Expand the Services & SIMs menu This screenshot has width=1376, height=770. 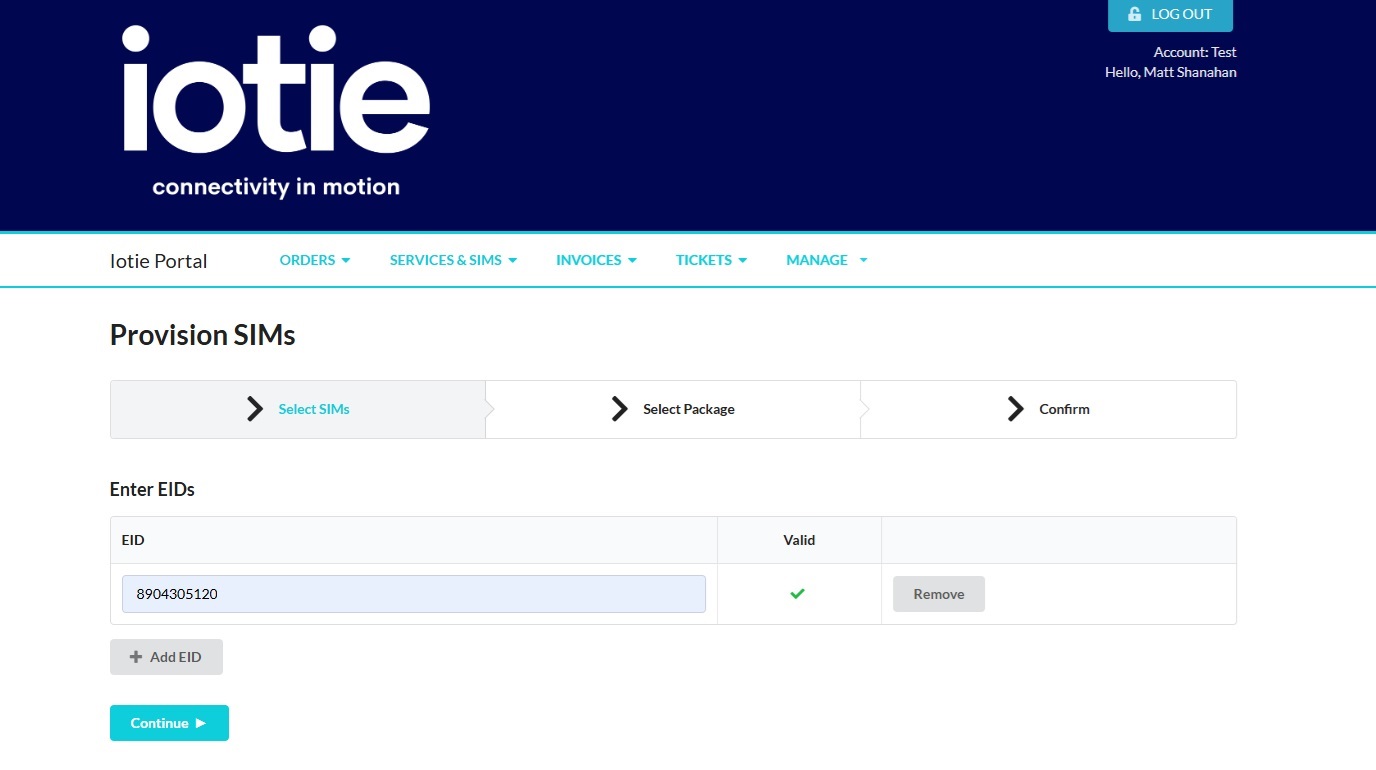coord(453,260)
